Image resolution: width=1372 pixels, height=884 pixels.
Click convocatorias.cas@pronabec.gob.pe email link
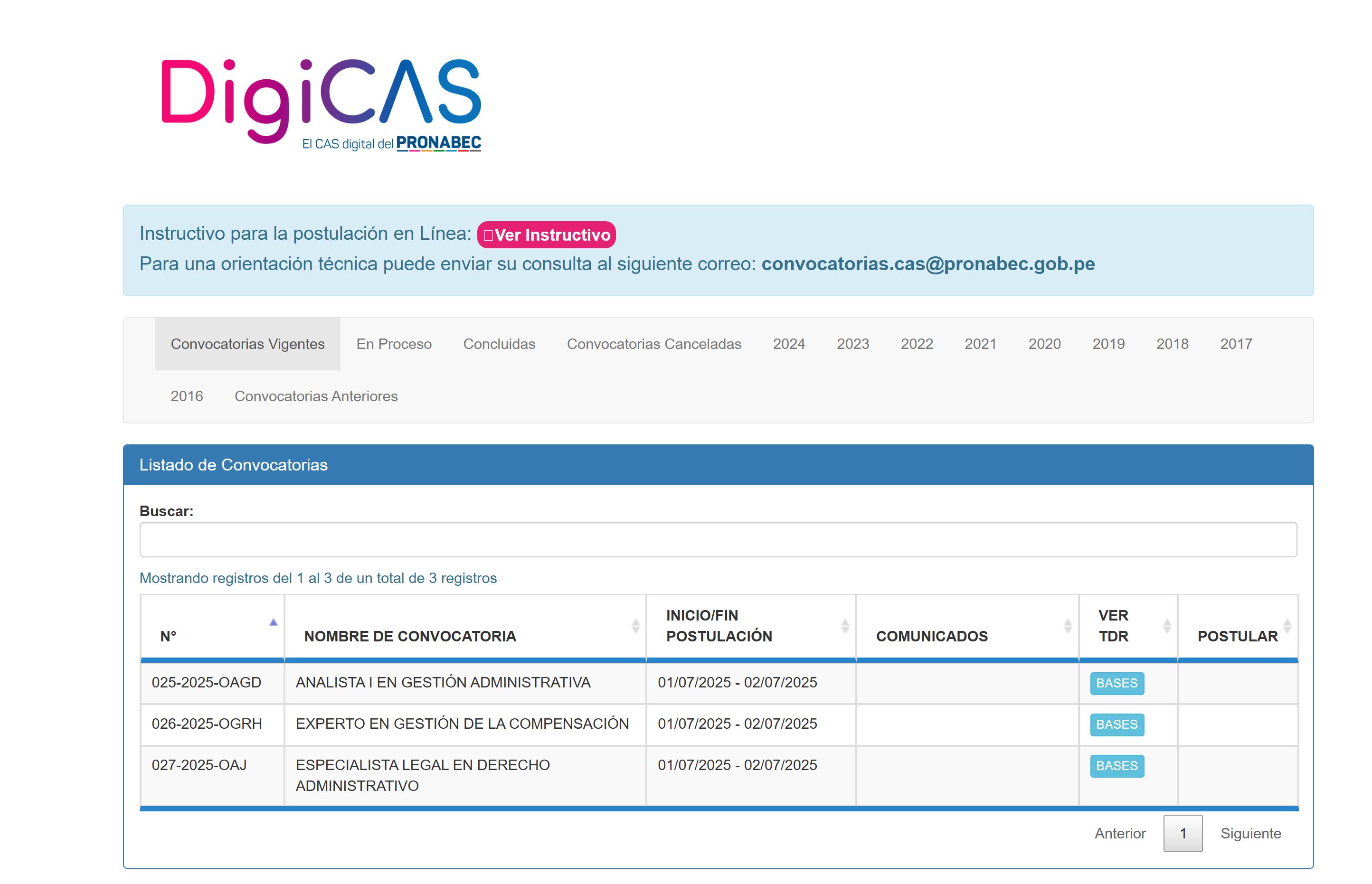pos(927,264)
